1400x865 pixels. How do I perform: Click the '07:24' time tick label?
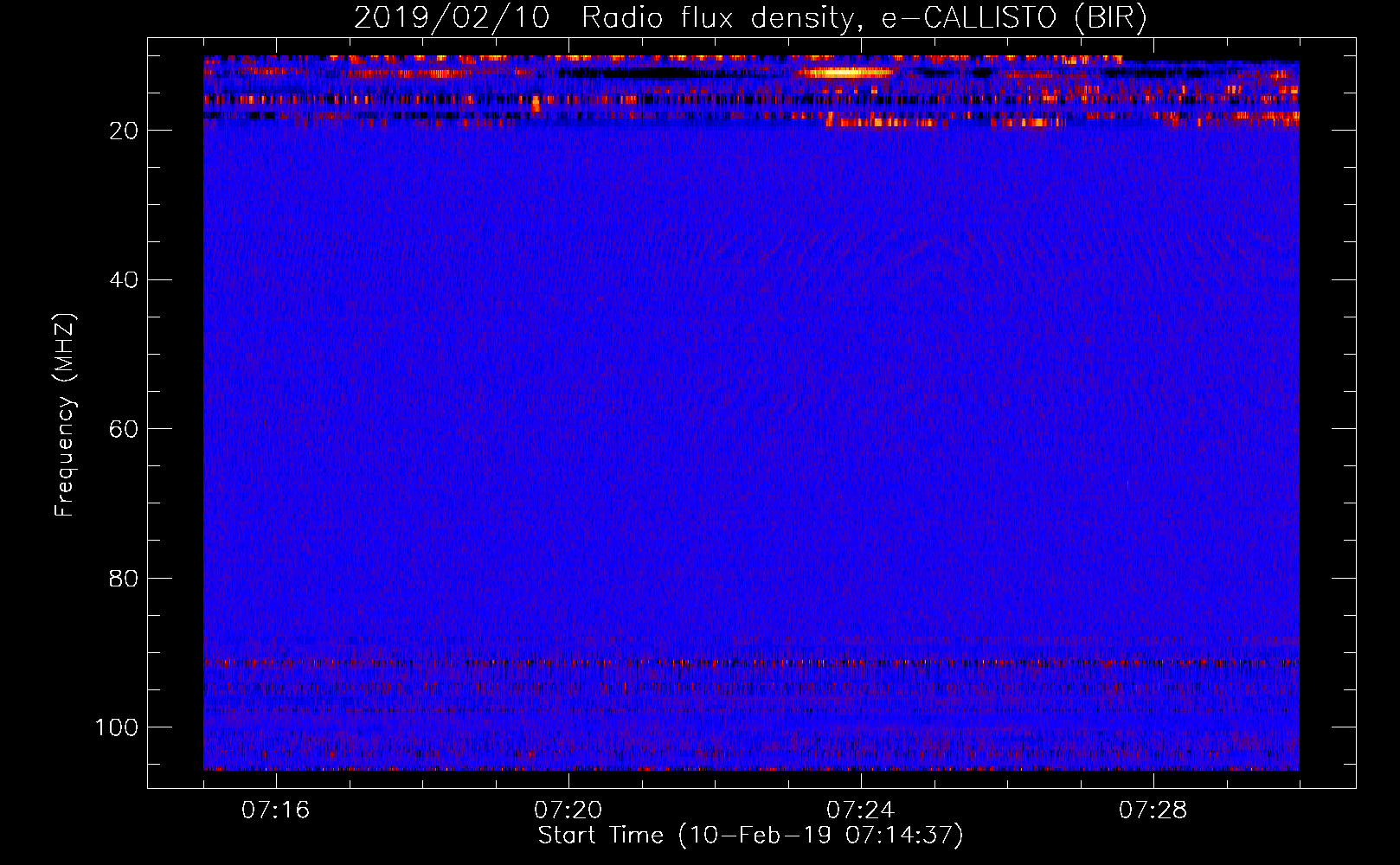(x=860, y=811)
